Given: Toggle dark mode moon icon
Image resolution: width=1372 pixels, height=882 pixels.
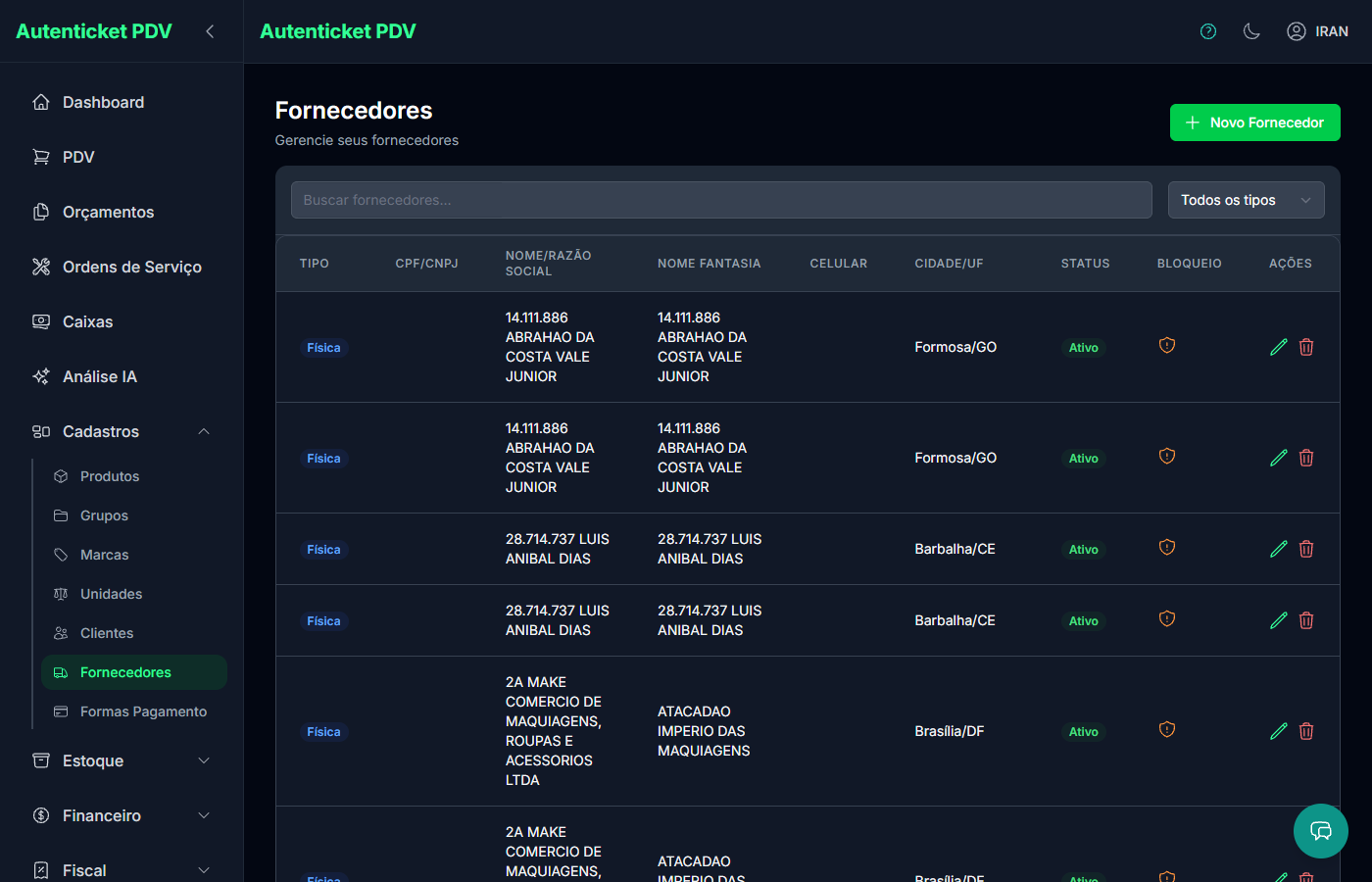Looking at the screenshot, I should coord(1251,31).
